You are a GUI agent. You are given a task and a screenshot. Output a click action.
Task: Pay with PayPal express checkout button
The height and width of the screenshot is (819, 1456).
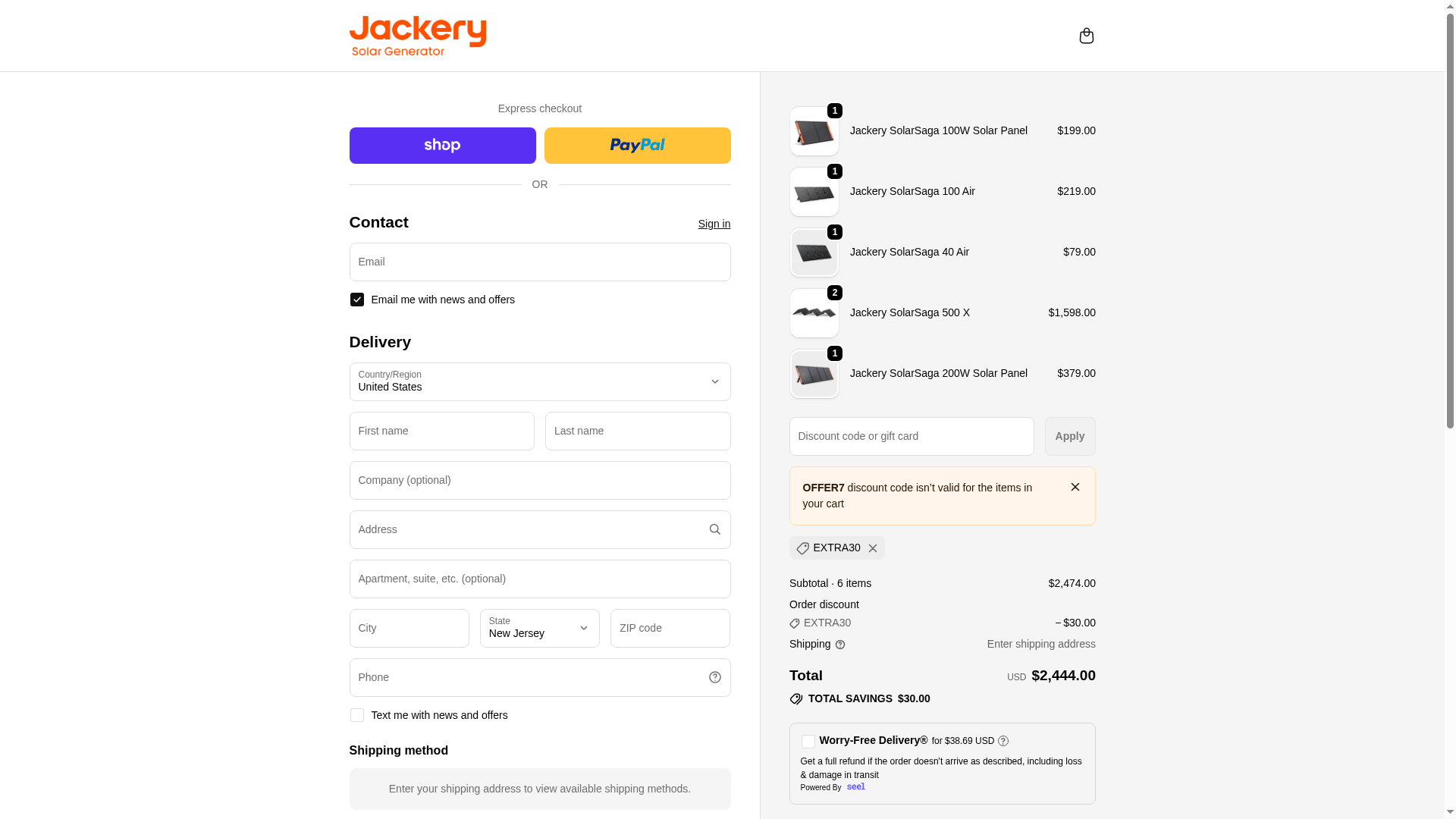pyautogui.click(x=637, y=146)
